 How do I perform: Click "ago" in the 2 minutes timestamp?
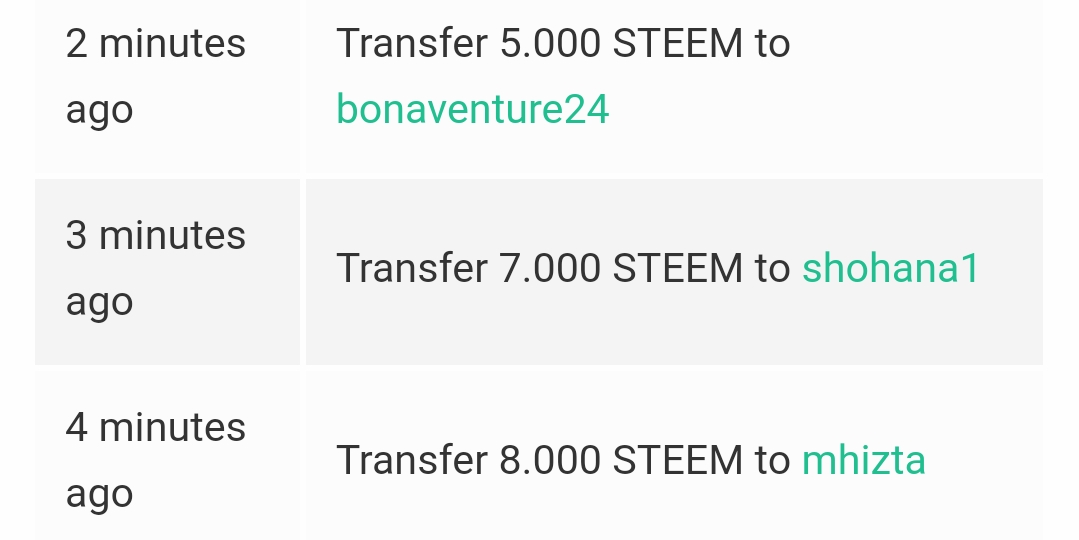pos(99,110)
